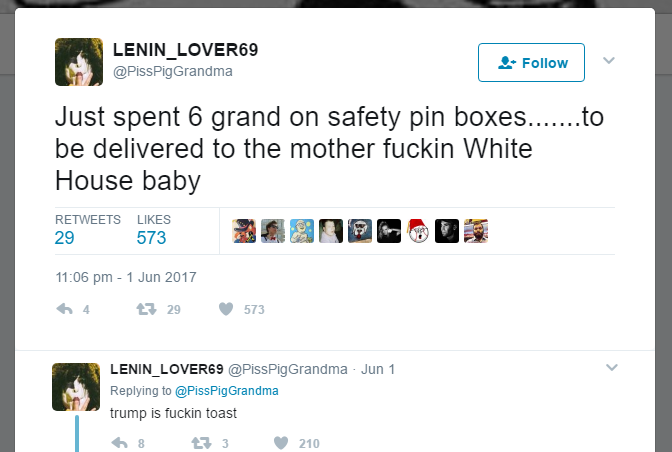Like the 'trump is fuckin toast' reply
This screenshot has width=672, height=452.
point(281,443)
